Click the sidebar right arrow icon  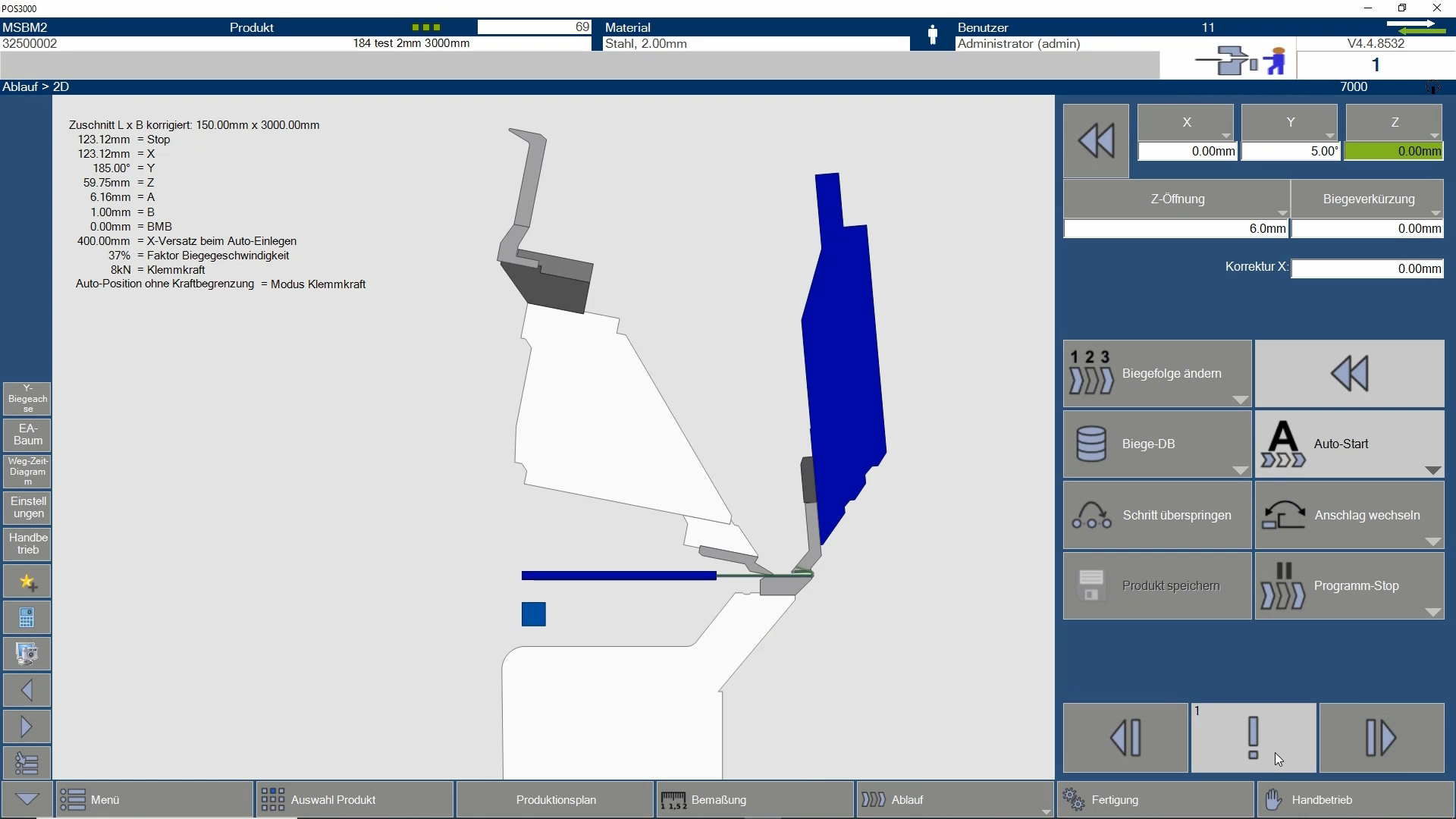(27, 726)
